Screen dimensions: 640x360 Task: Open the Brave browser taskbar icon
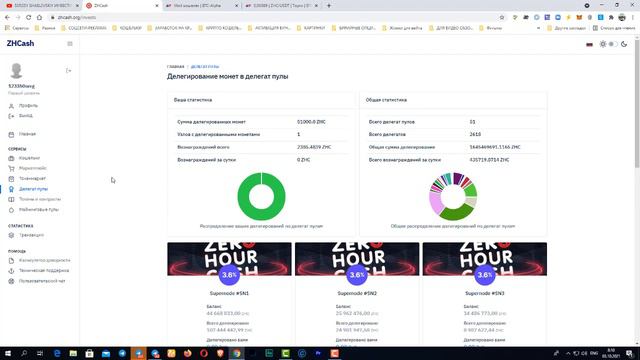(x=220, y=353)
